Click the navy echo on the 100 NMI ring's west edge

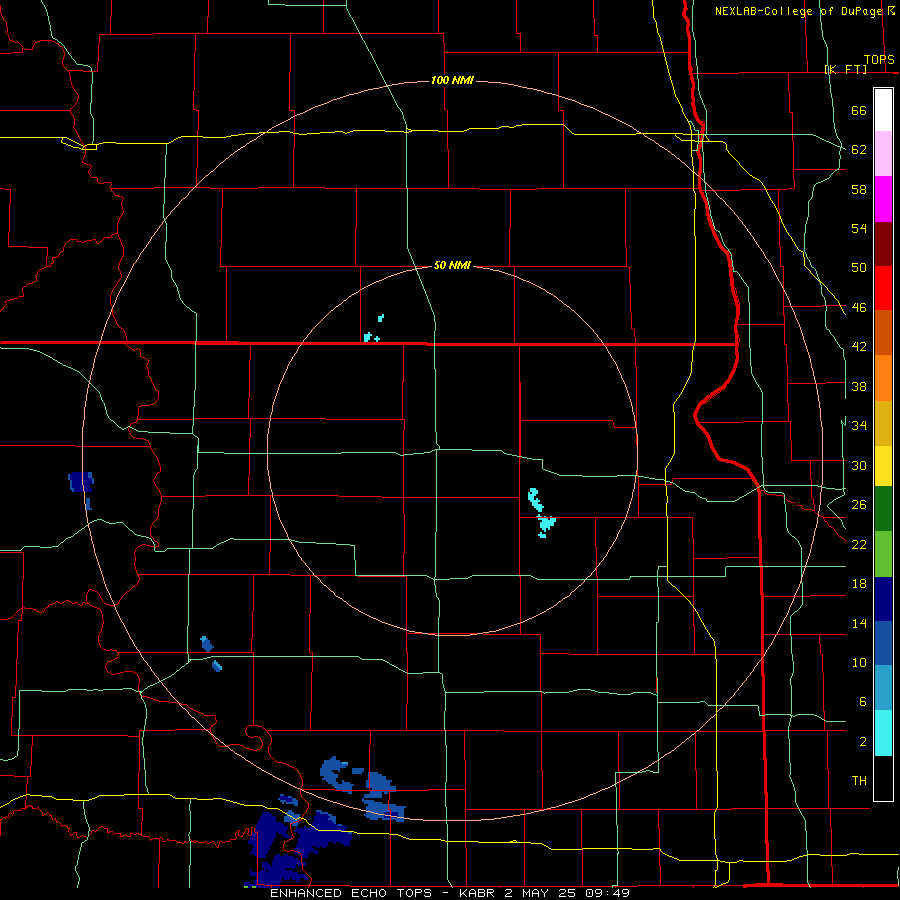[x=81, y=482]
